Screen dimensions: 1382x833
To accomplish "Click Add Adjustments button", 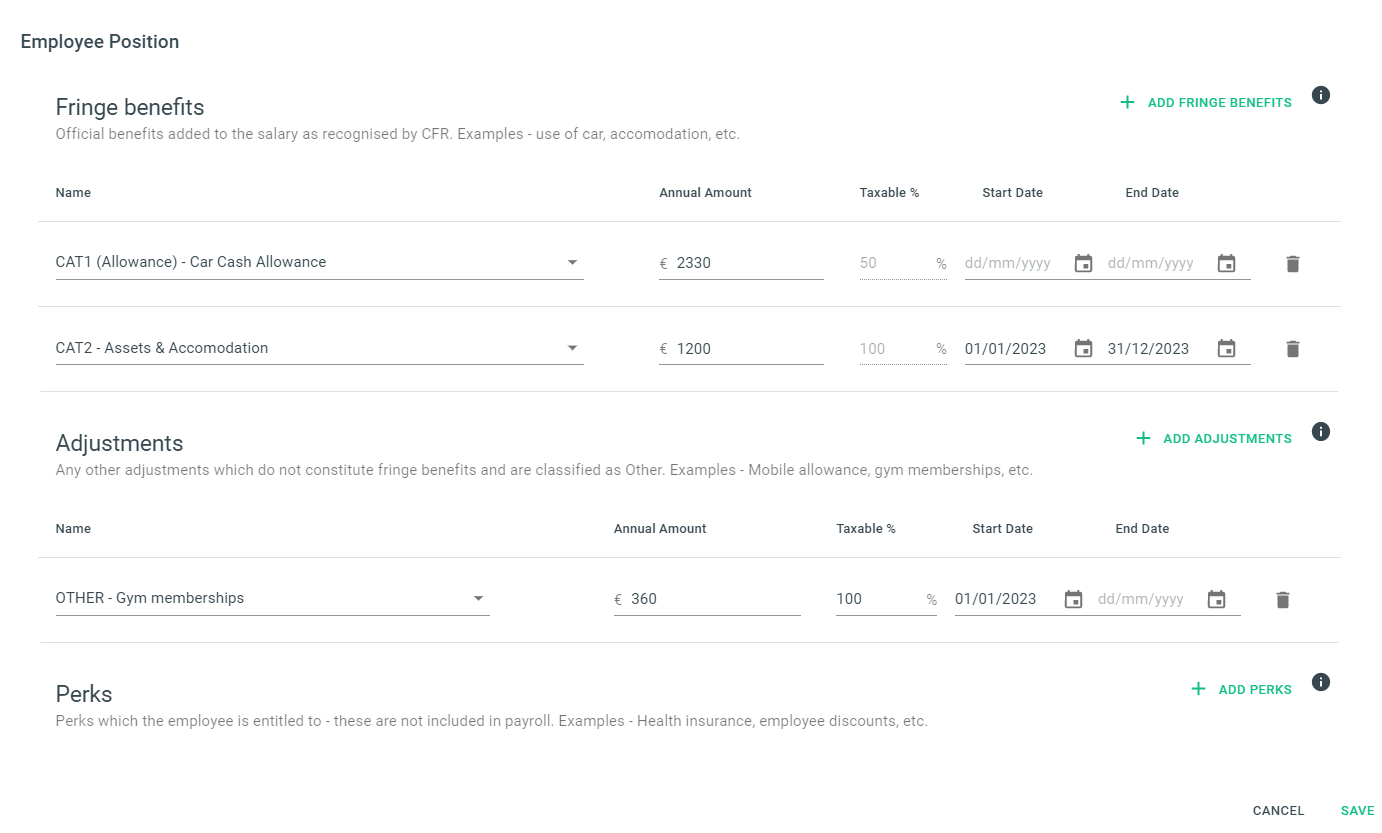I will click(1213, 438).
